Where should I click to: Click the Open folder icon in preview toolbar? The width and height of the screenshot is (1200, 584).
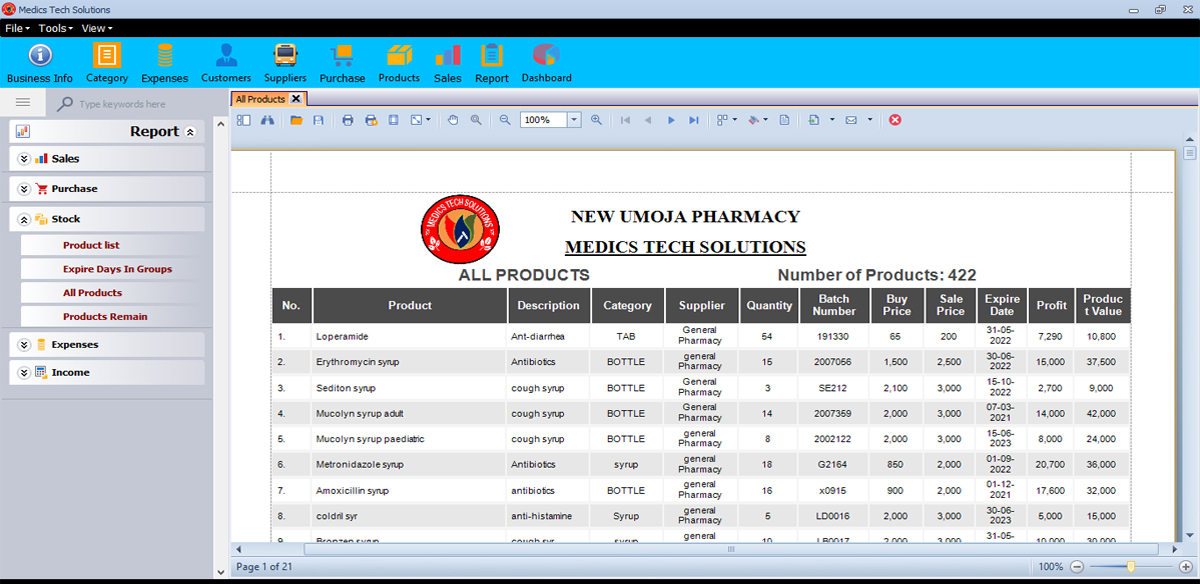[x=296, y=120]
